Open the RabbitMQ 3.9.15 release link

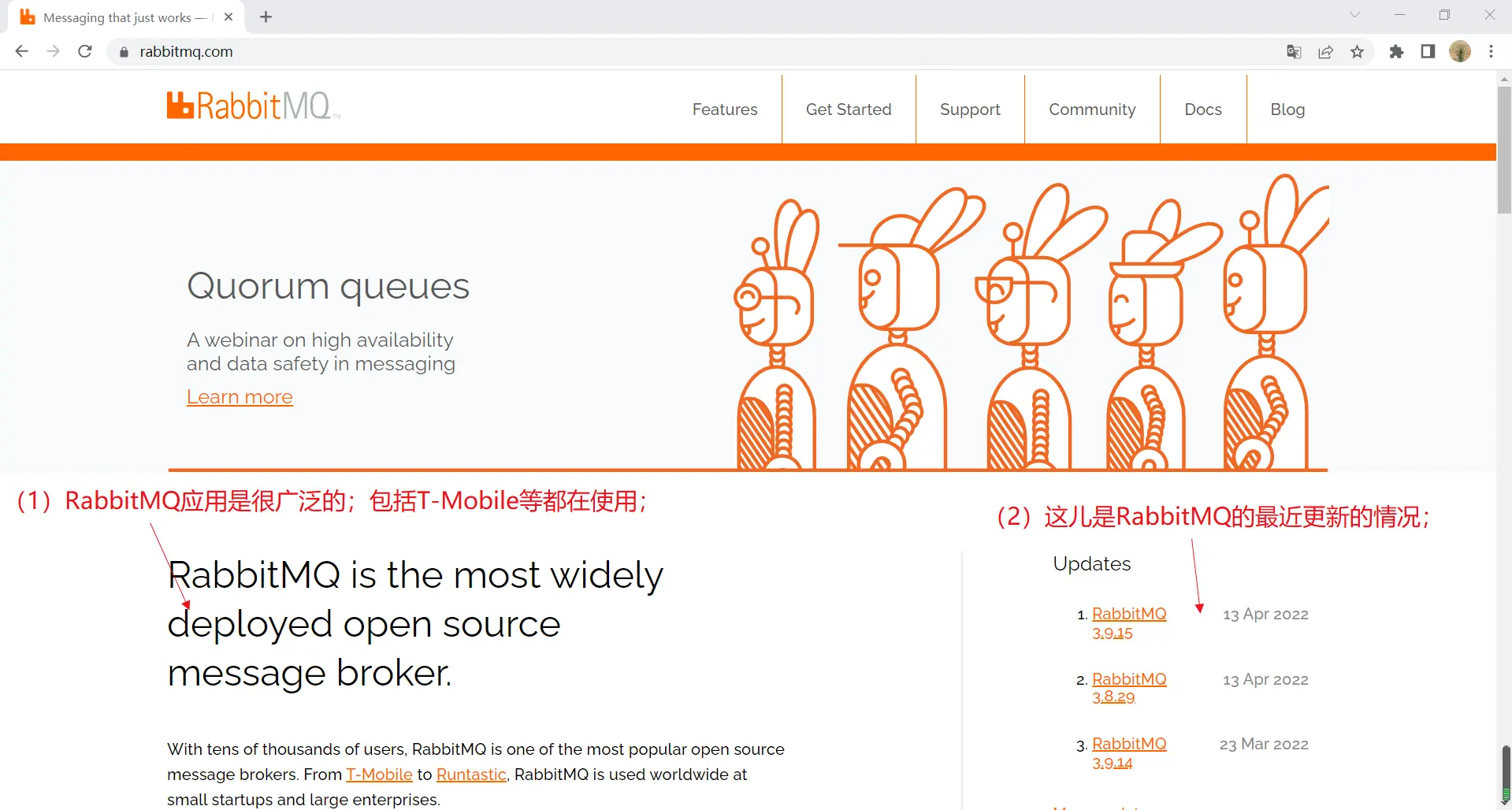1129,623
